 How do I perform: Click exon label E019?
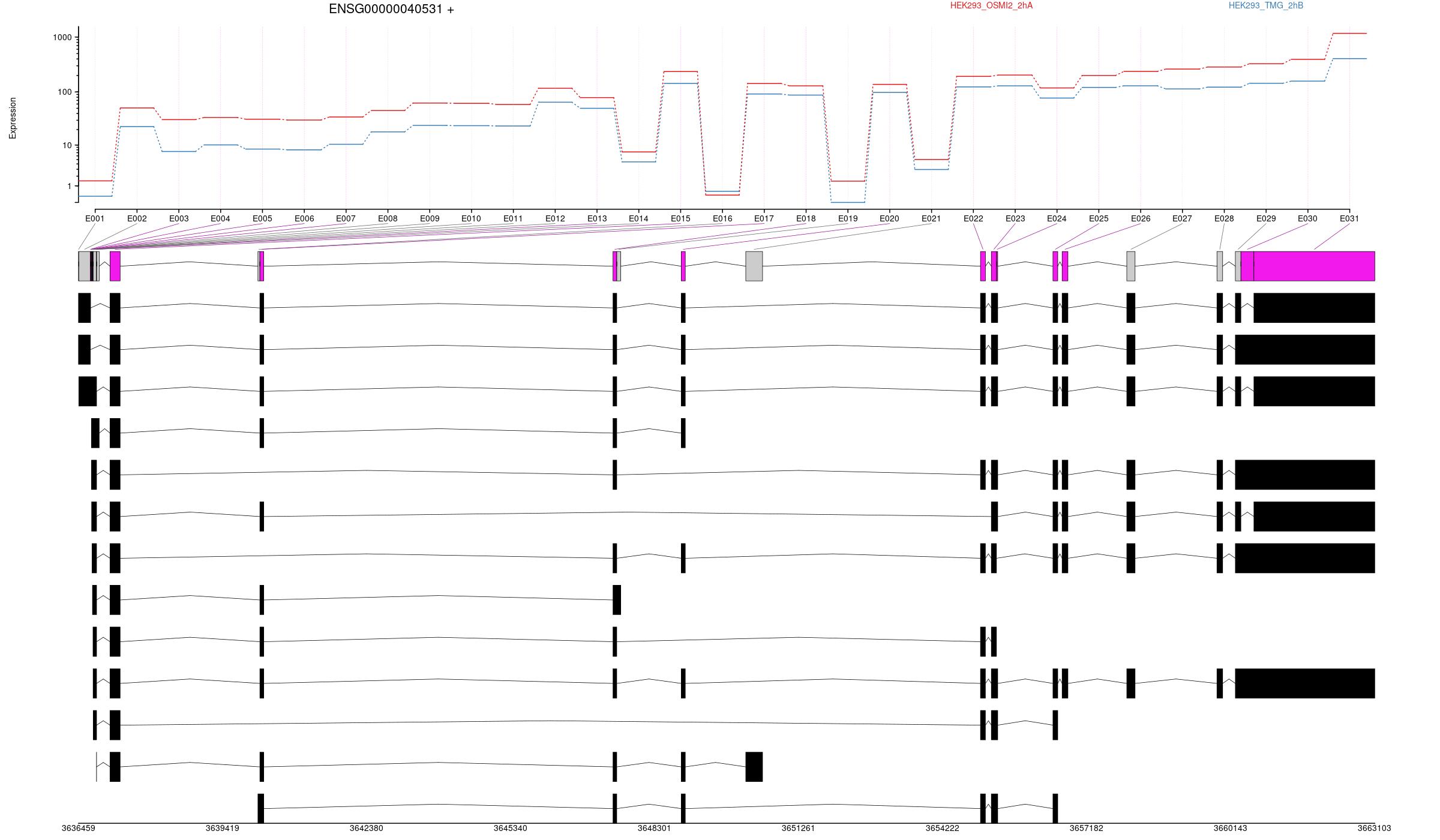(x=848, y=218)
